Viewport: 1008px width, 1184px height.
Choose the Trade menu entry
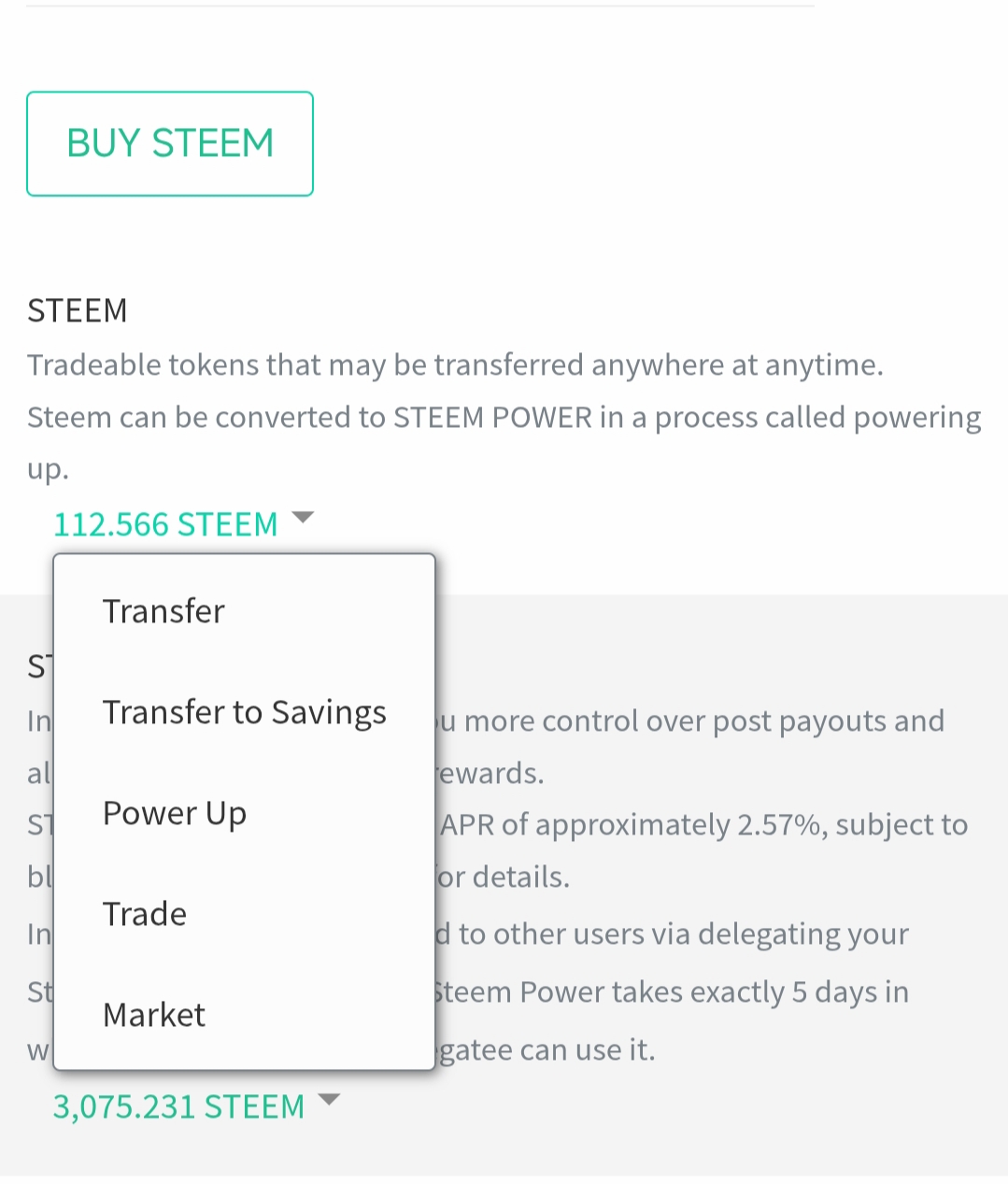click(145, 914)
